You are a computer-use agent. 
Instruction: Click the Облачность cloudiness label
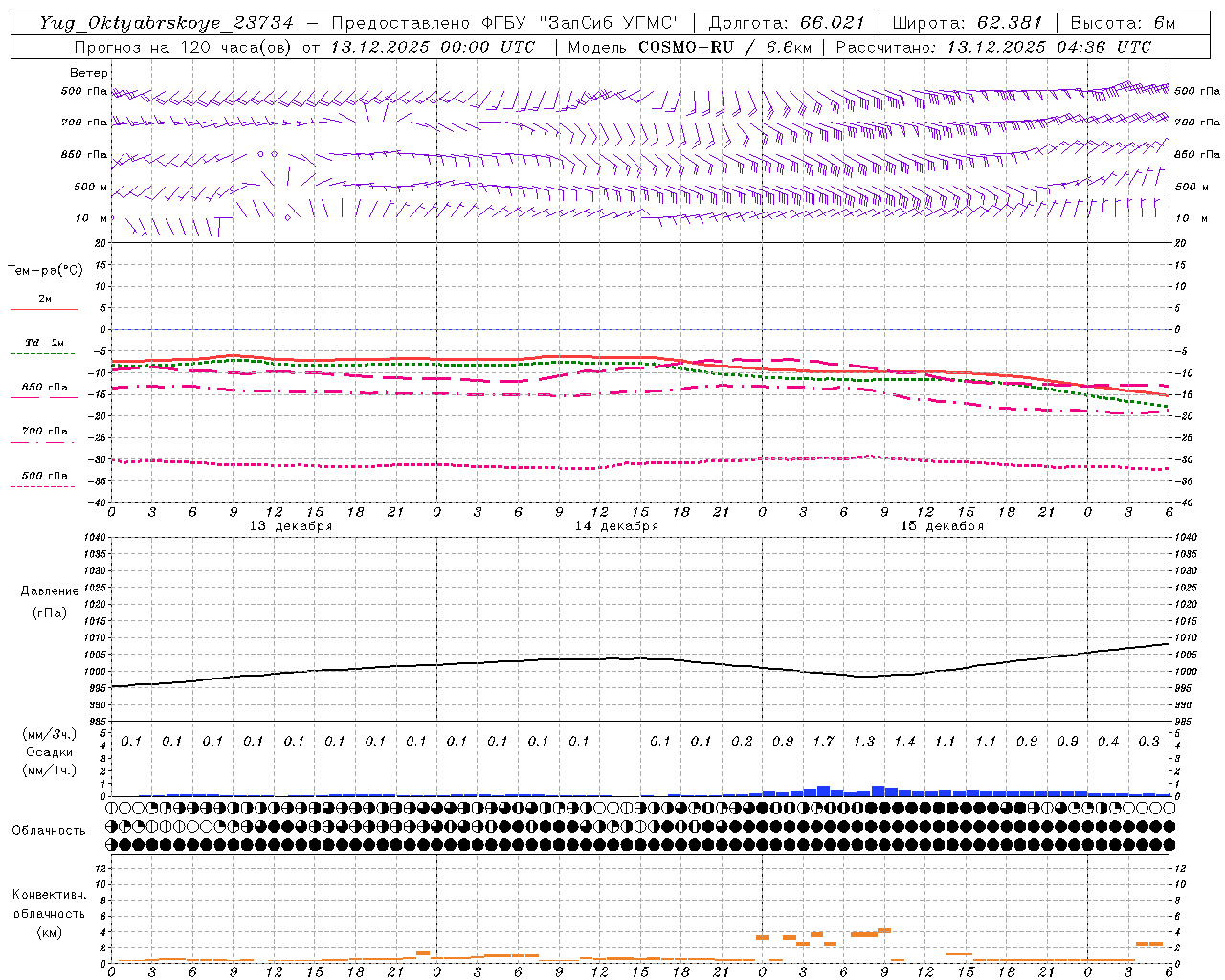[49, 831]
